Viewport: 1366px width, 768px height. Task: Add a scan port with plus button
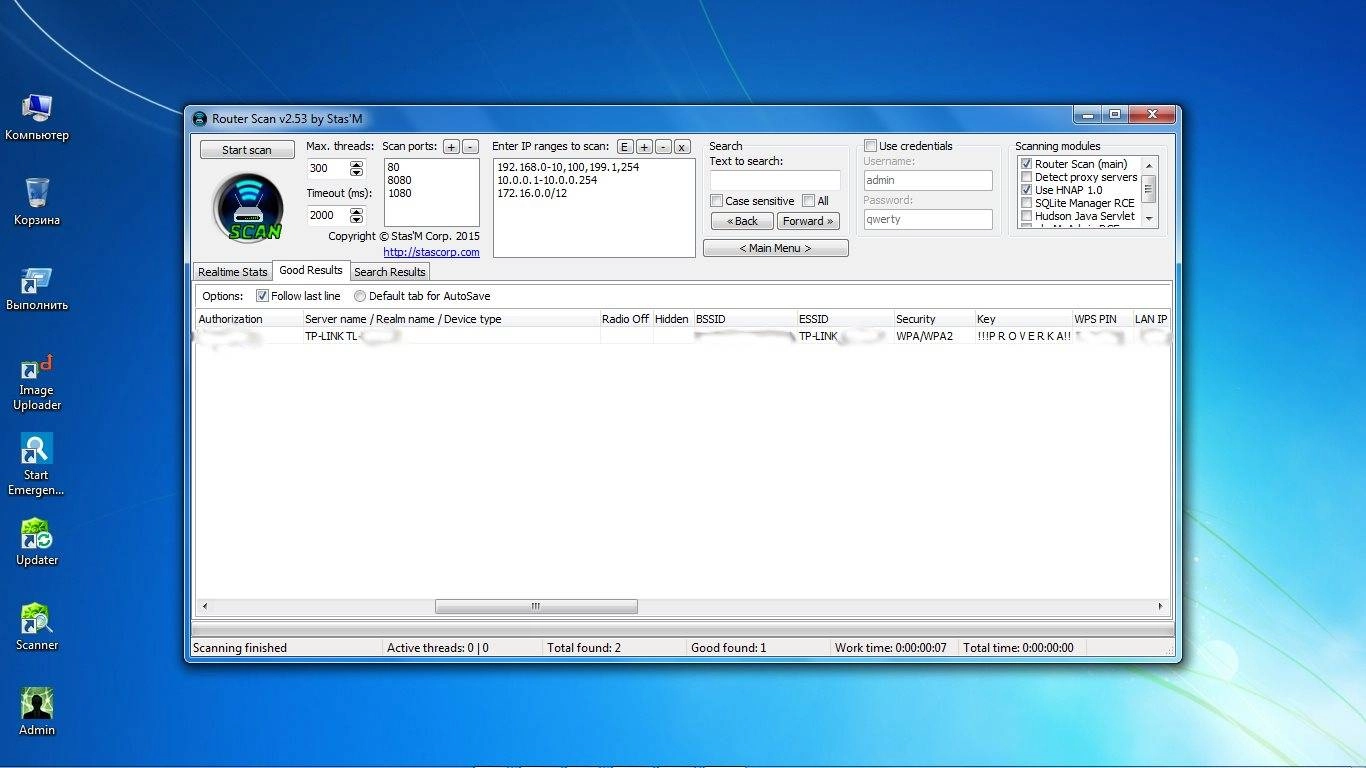tap(451, 147)
